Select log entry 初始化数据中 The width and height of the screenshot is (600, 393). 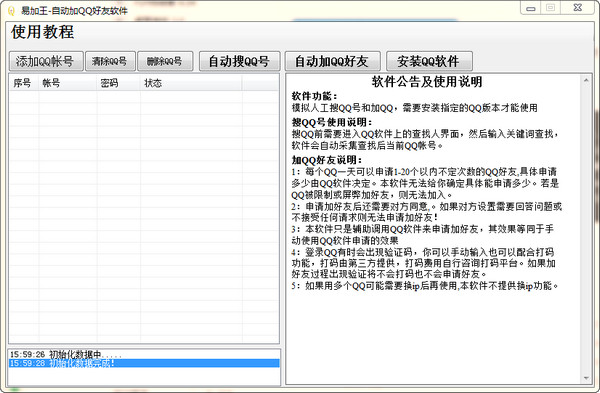coord(144,355)
